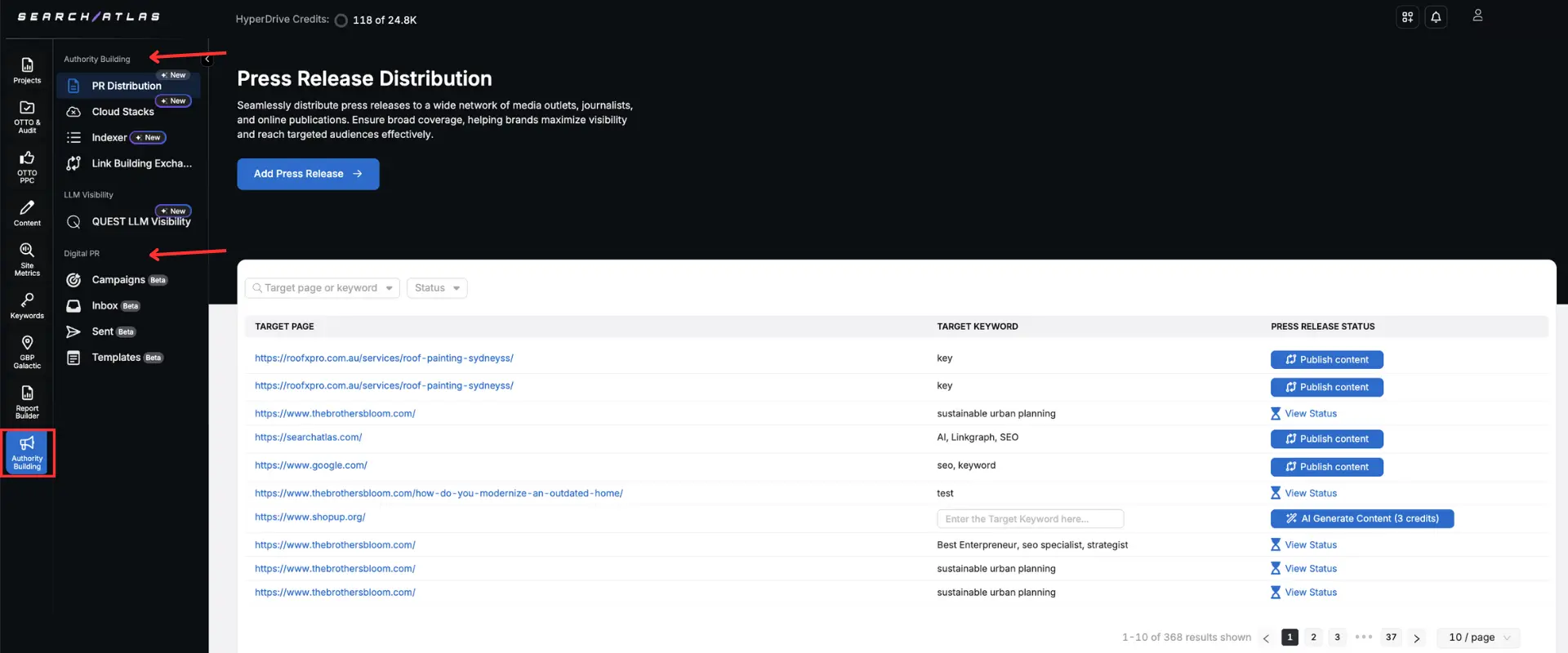
Task: Open the Projects sidebar icon
Action: point(27,69)
